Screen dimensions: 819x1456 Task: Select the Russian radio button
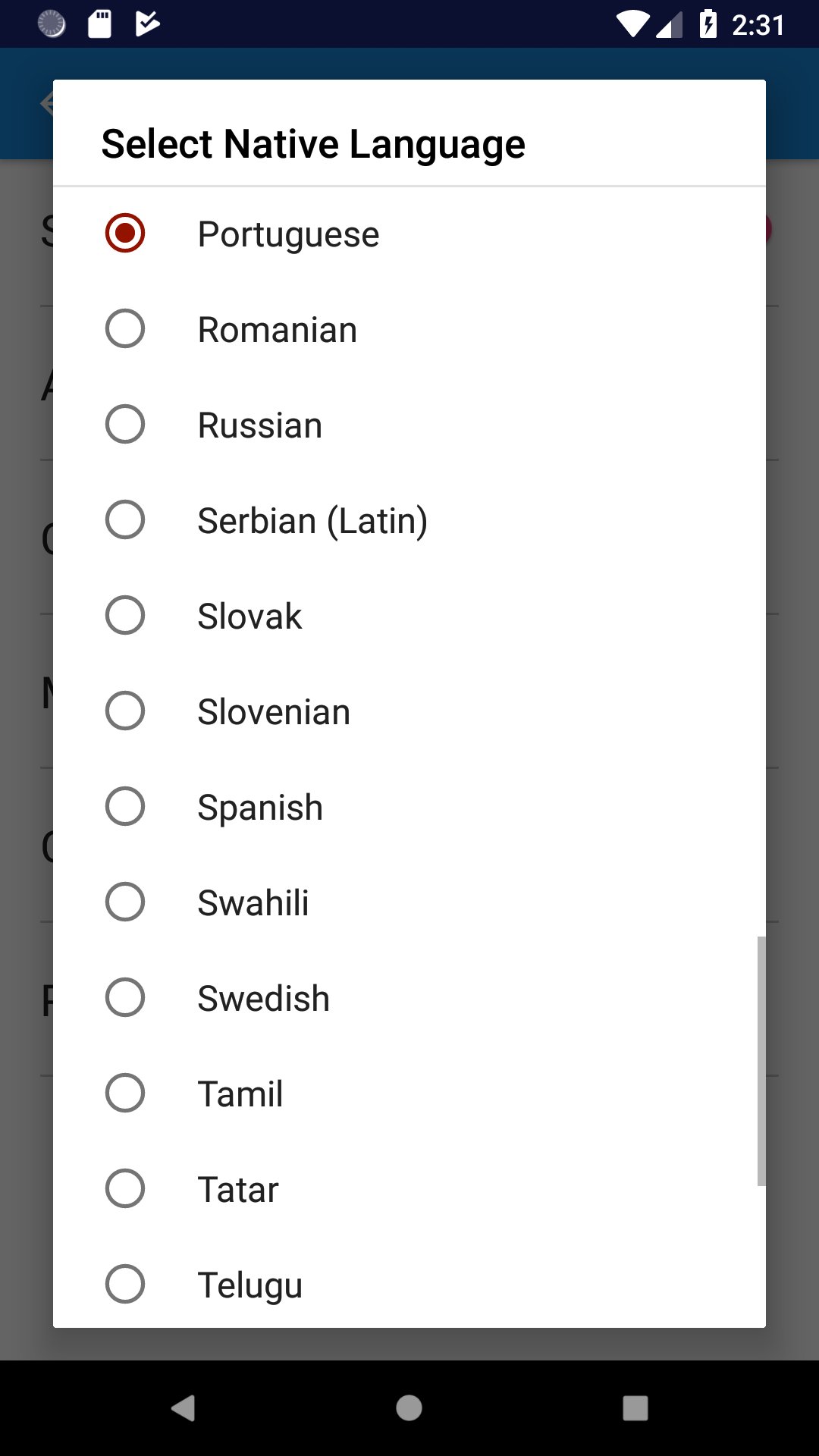125,424
